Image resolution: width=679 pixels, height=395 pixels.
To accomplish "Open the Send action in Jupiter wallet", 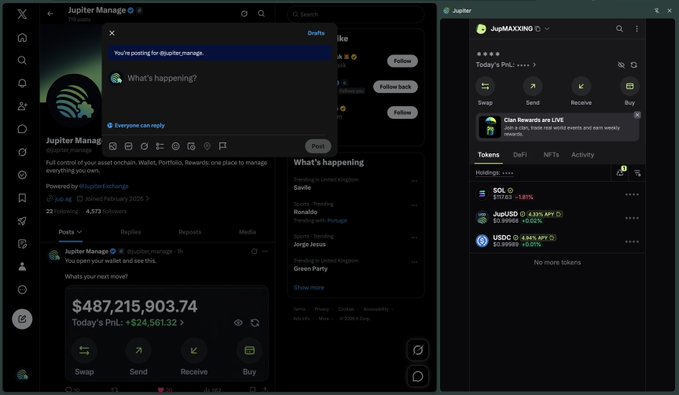I will [533, 87].
